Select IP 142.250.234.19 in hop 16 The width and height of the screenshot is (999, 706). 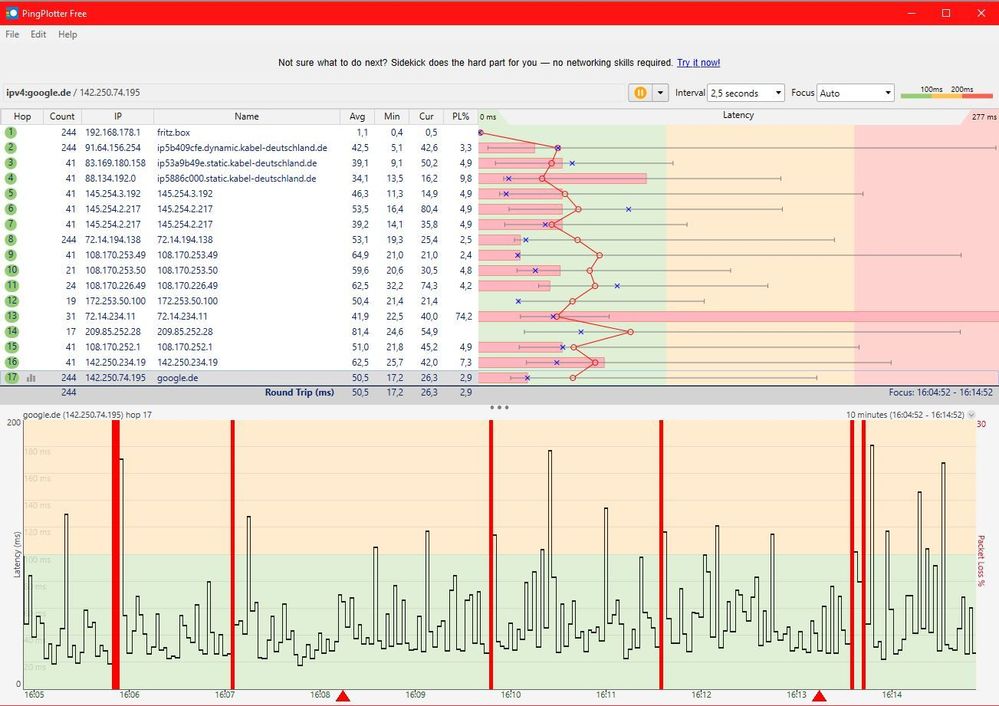pos(115,362)
